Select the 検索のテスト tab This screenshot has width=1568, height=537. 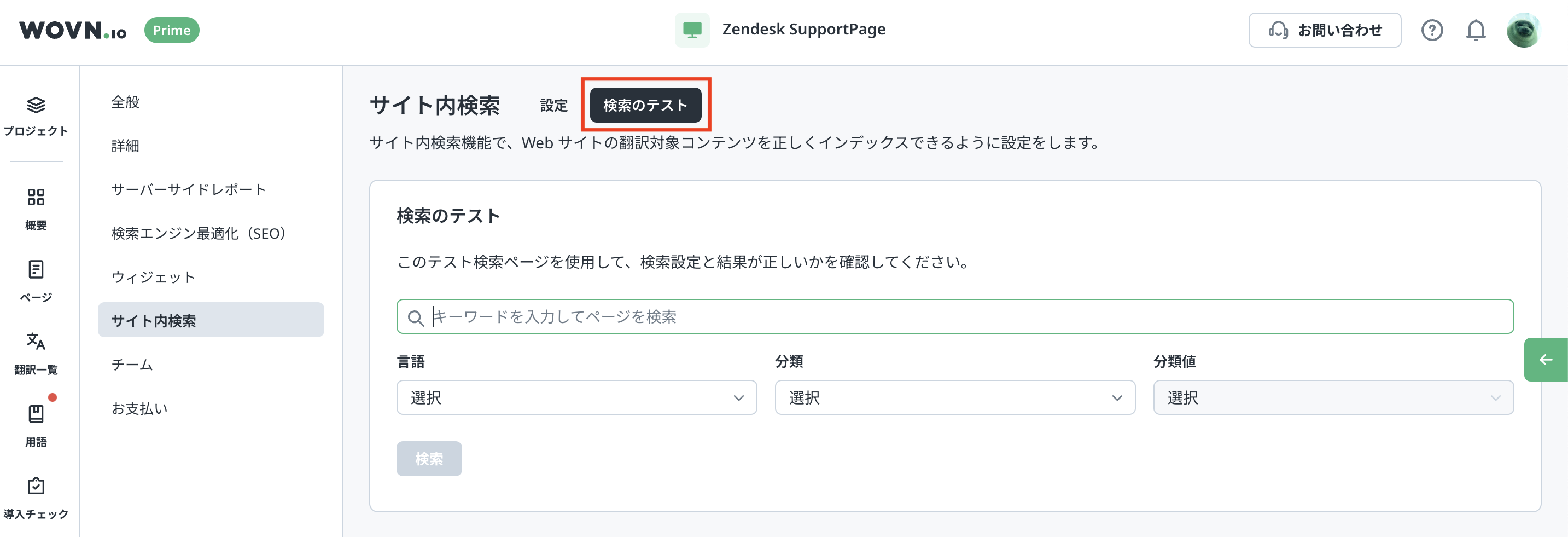(x=645, y=106)
